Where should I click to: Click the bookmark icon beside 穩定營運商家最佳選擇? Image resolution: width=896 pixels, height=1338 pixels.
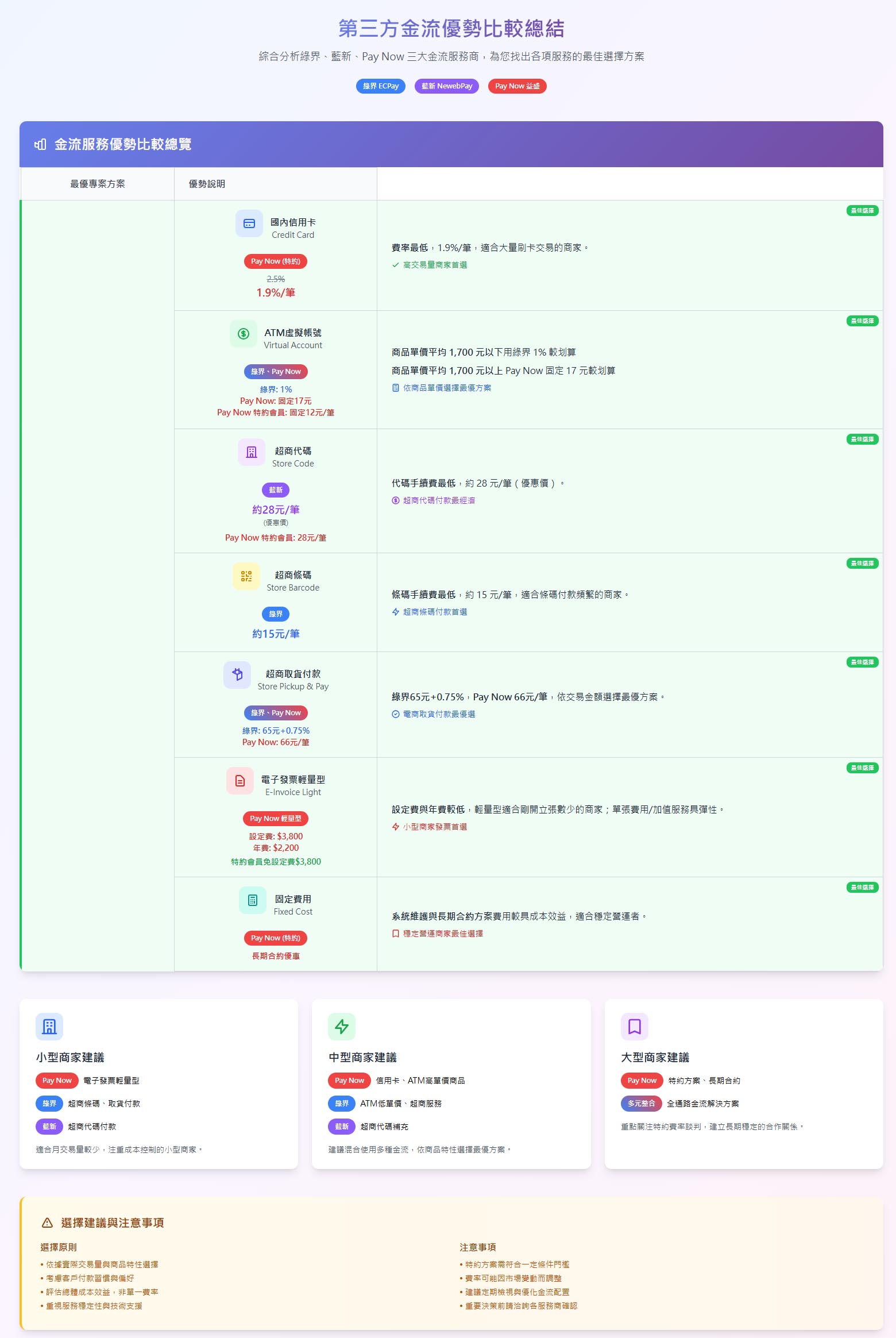pyautogui.click(x=395, y=934)
